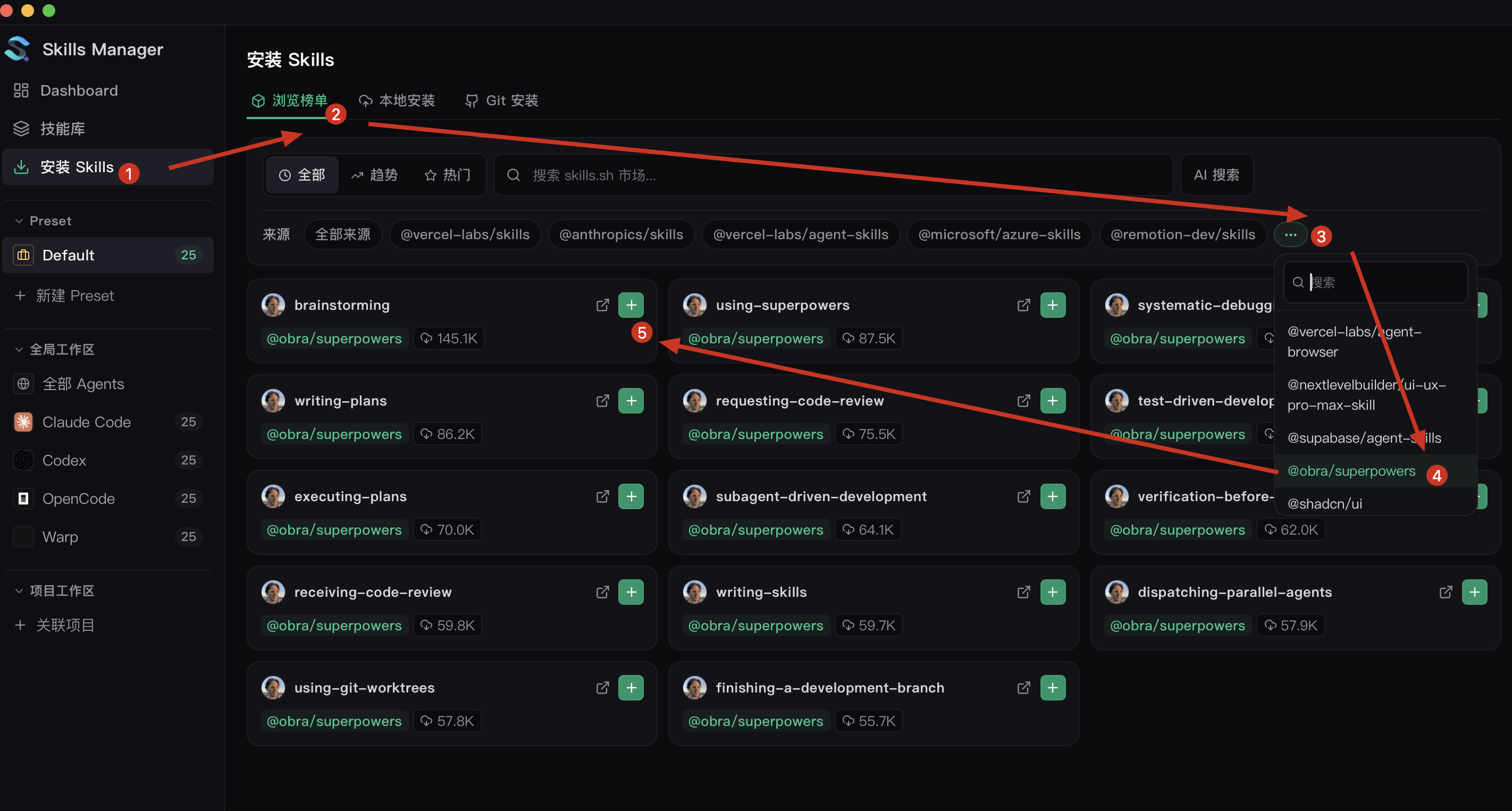Focus the skills.sh market search field
Image resolution: width=1512 pixels, height=811 pixels.
coord(834,175)
